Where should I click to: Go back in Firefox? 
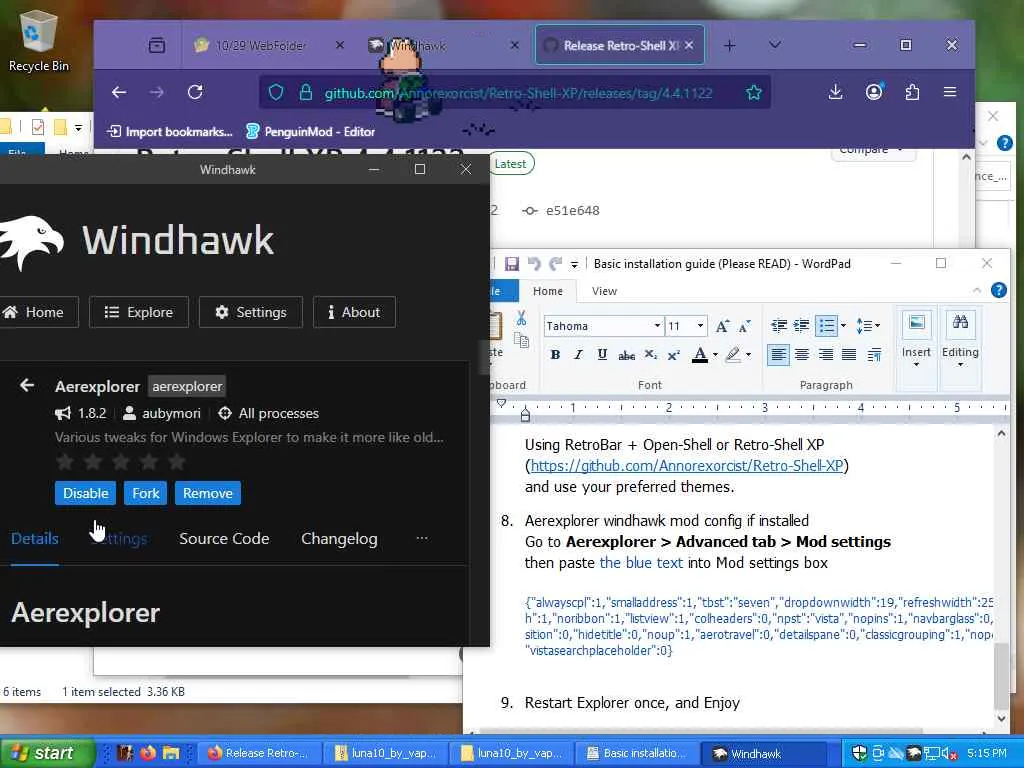(118, 92)
